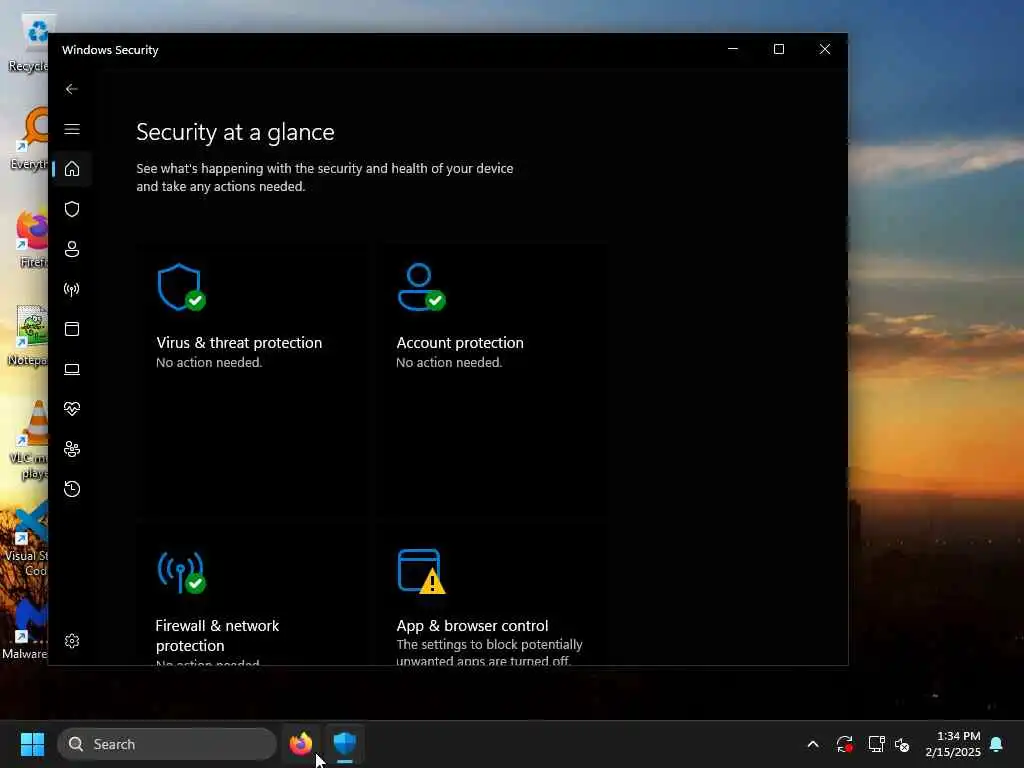Open the Recycle Bin desktop icon
1024x768 pixels.
point(30,44)
